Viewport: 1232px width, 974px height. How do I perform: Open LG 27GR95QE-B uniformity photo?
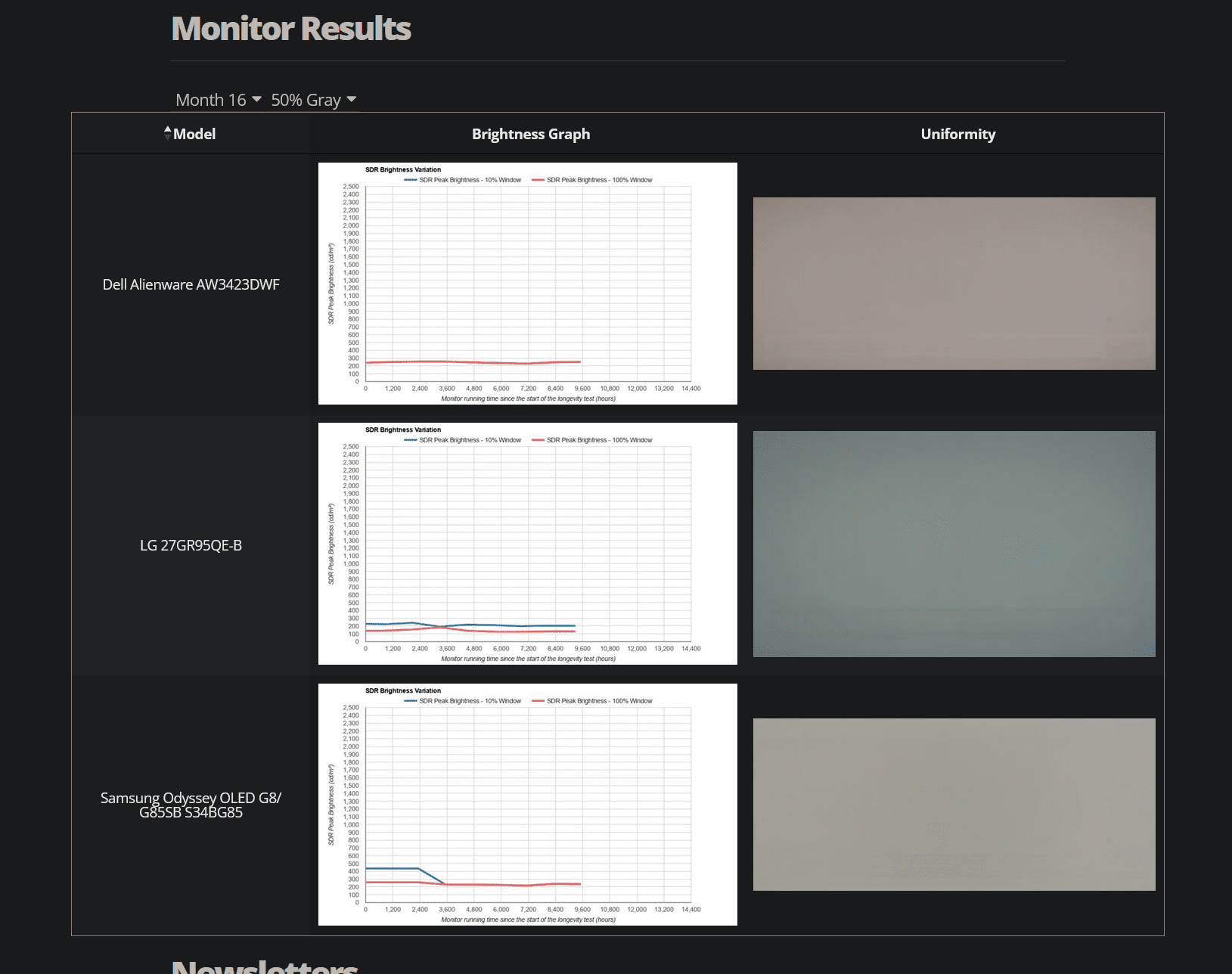[954, 544]
